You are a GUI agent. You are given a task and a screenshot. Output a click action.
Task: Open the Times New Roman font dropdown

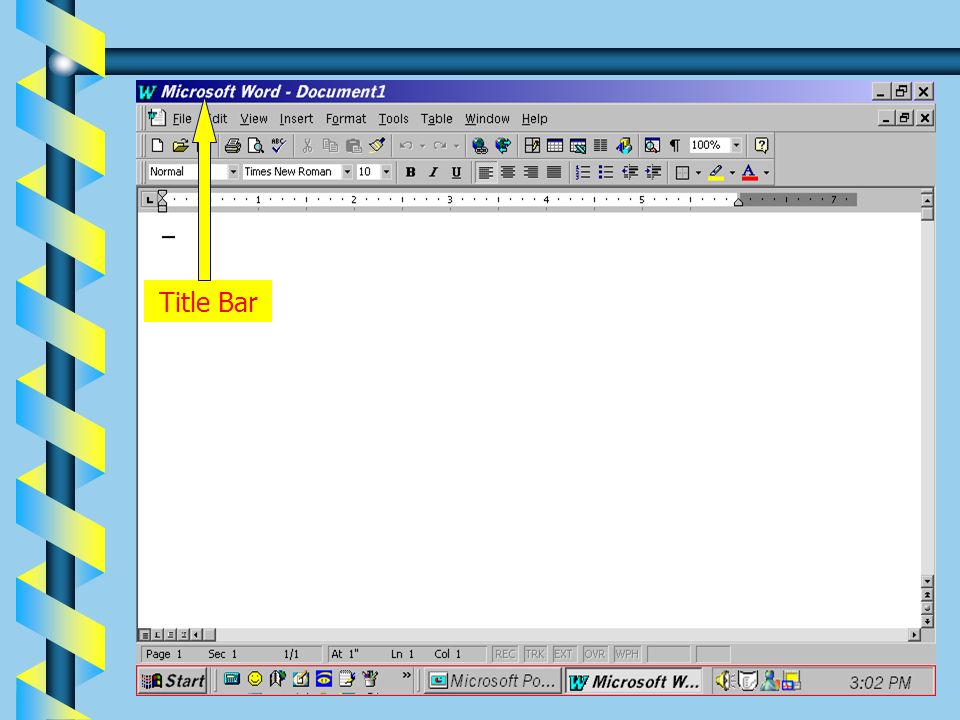(x=347, y=172)
